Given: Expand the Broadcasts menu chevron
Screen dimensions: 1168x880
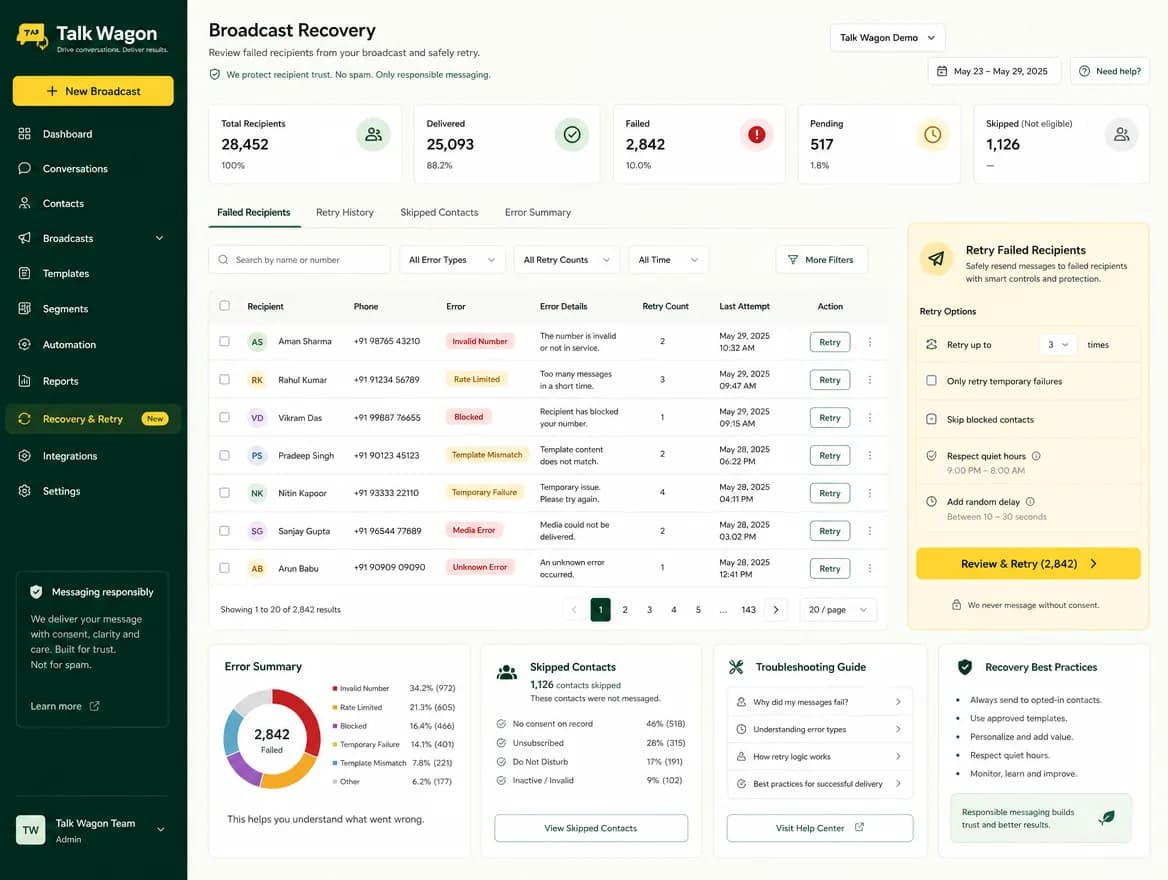Looking at the screenshot, I should pyautogui.click(x=159, y=238).
